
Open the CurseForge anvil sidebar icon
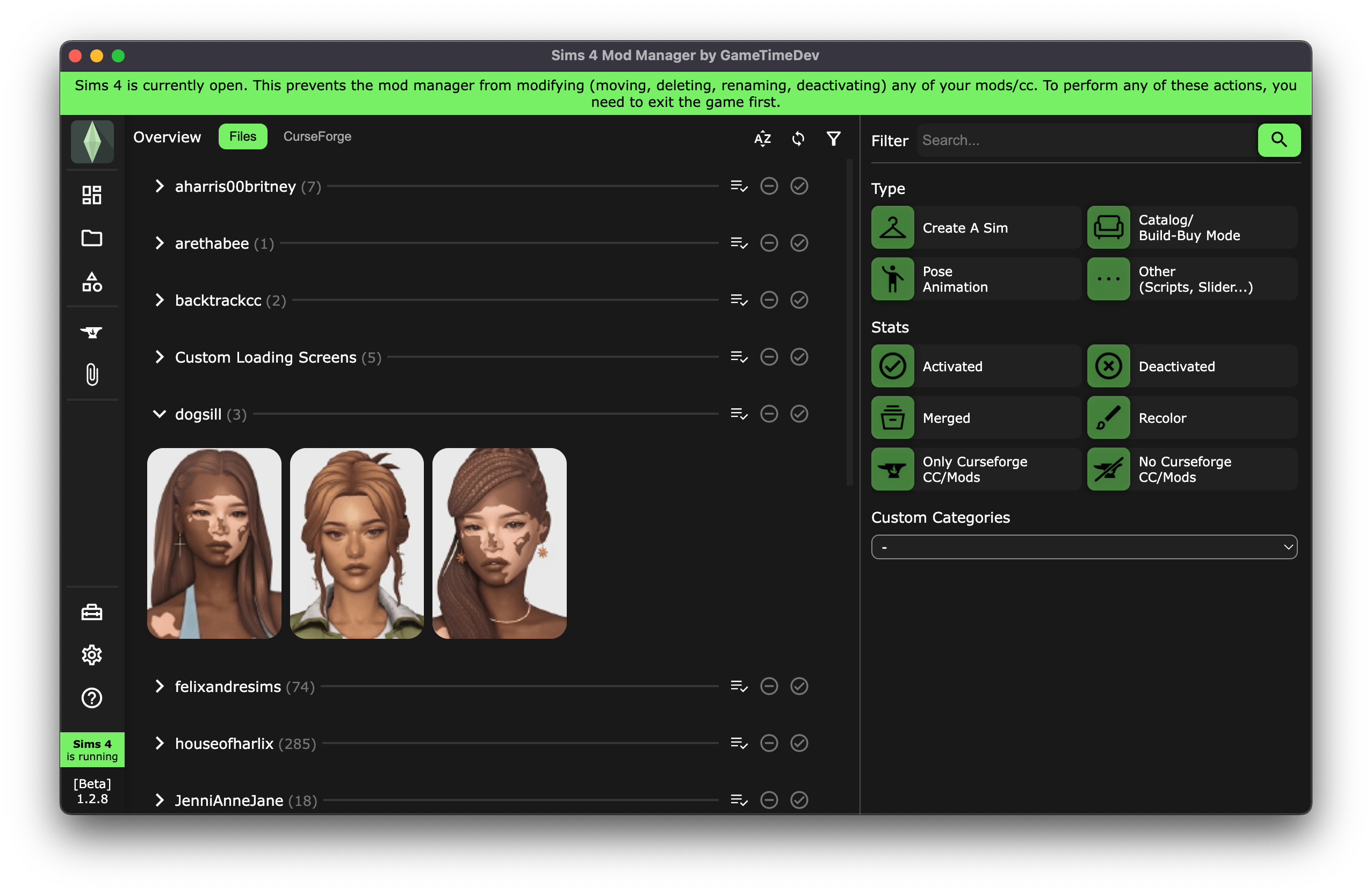click(x=92, y=332)
